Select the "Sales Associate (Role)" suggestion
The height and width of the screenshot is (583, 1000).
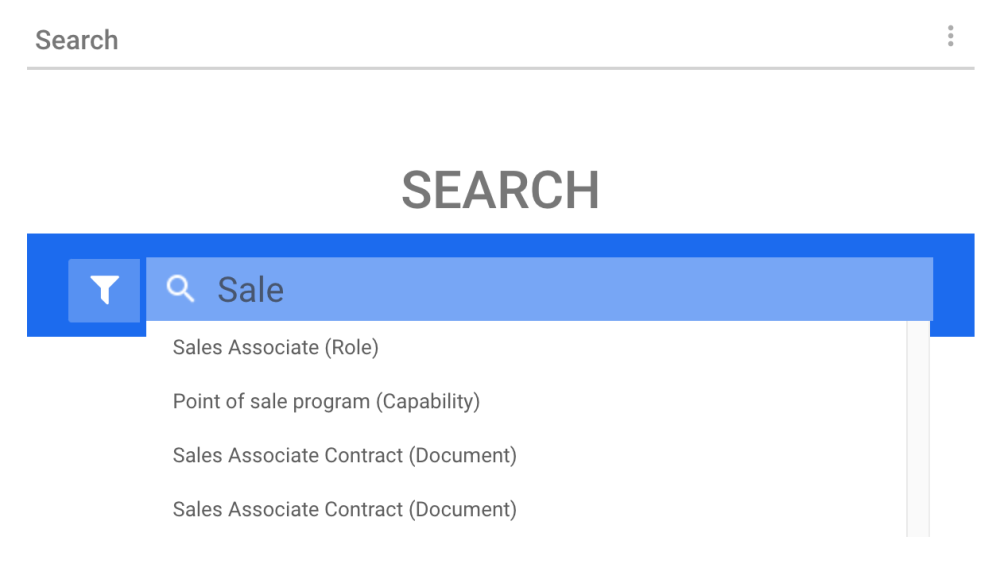pos(276,348)
